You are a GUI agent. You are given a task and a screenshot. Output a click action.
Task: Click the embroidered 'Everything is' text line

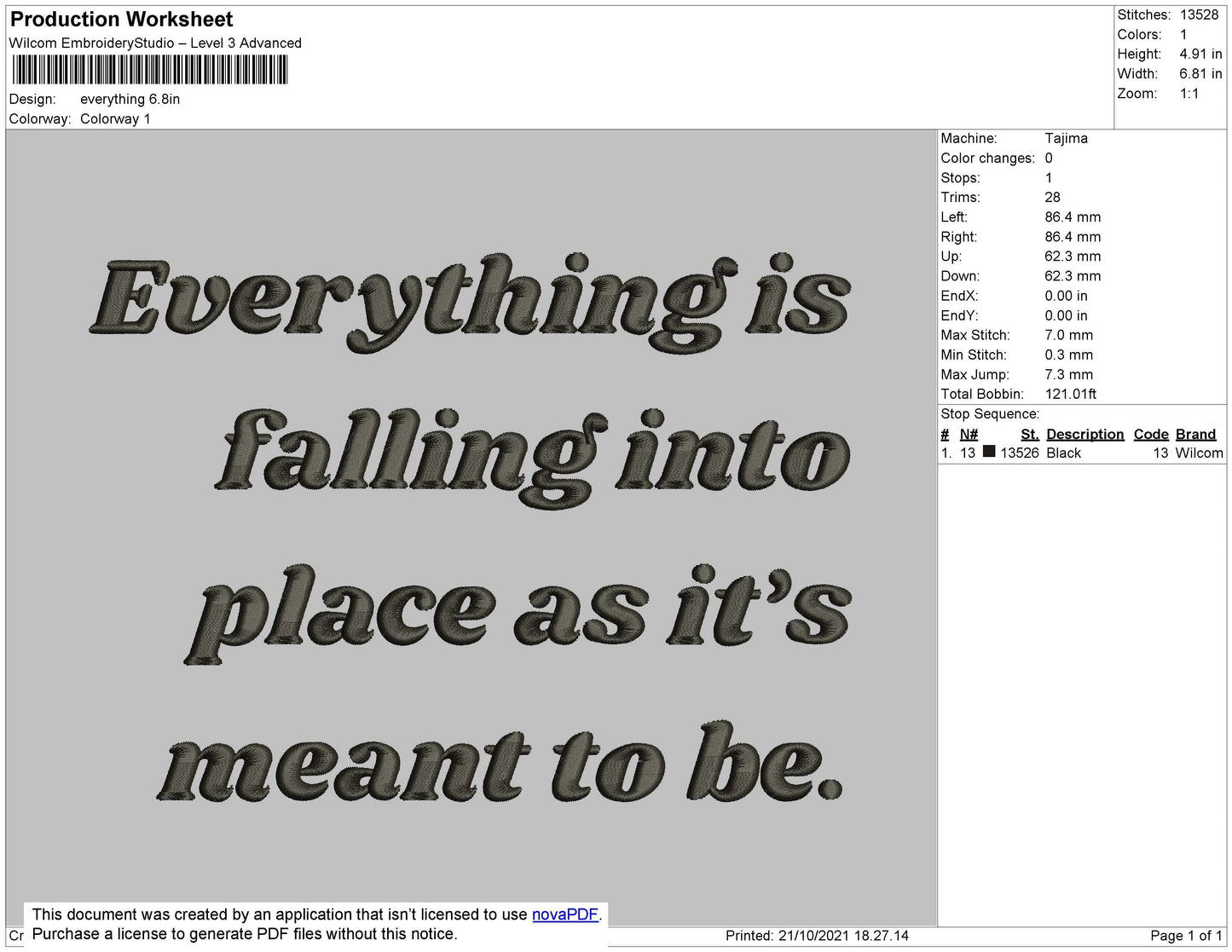pos(471,303)
